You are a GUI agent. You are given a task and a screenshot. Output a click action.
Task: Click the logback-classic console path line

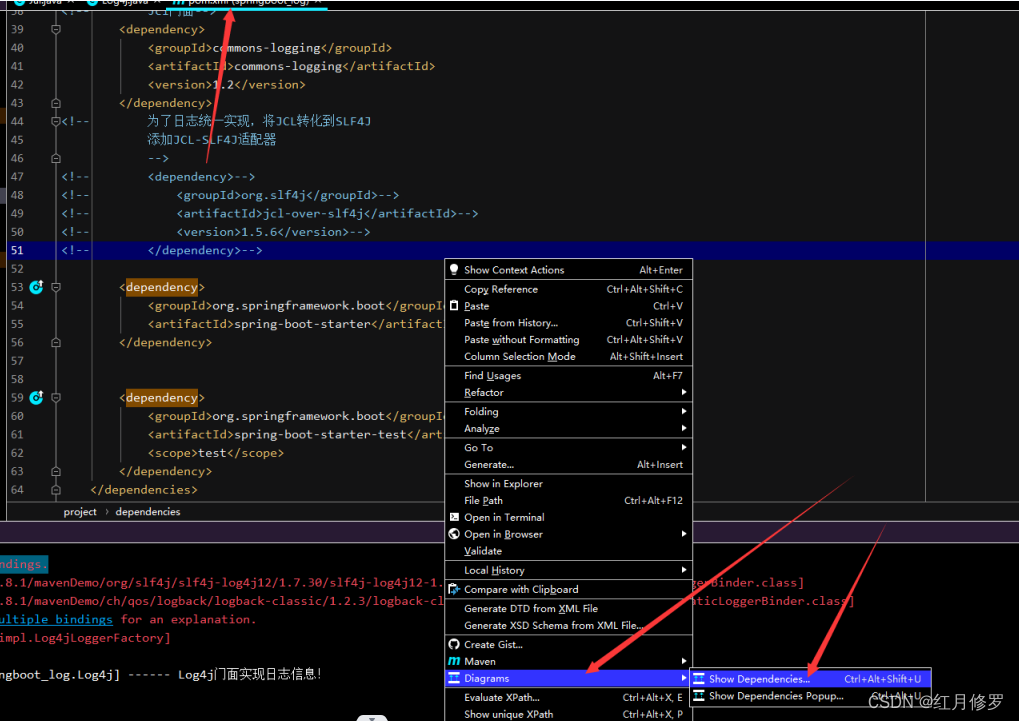click(222, 601)
